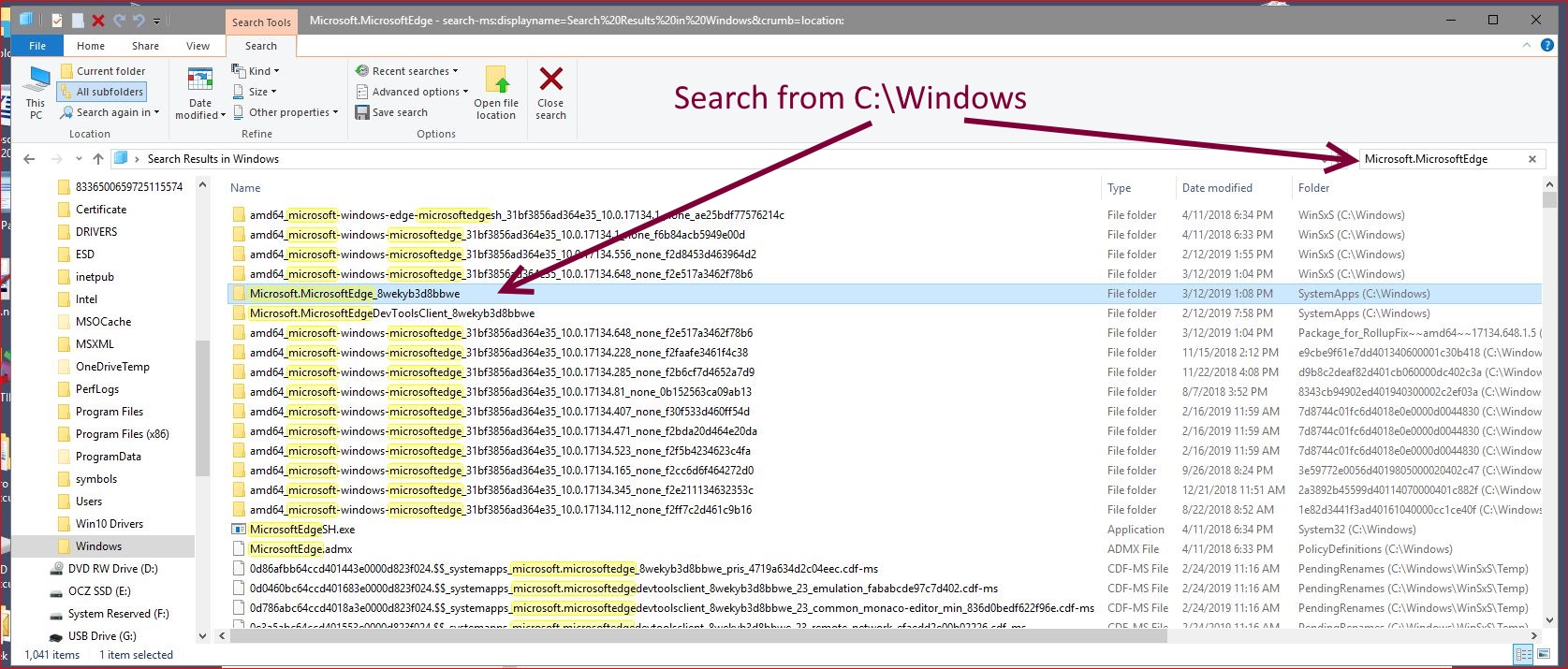Toggle the All subfolders search scope
The width and height of the screenshot is (1568, 669).
click(x=103, y=92)
